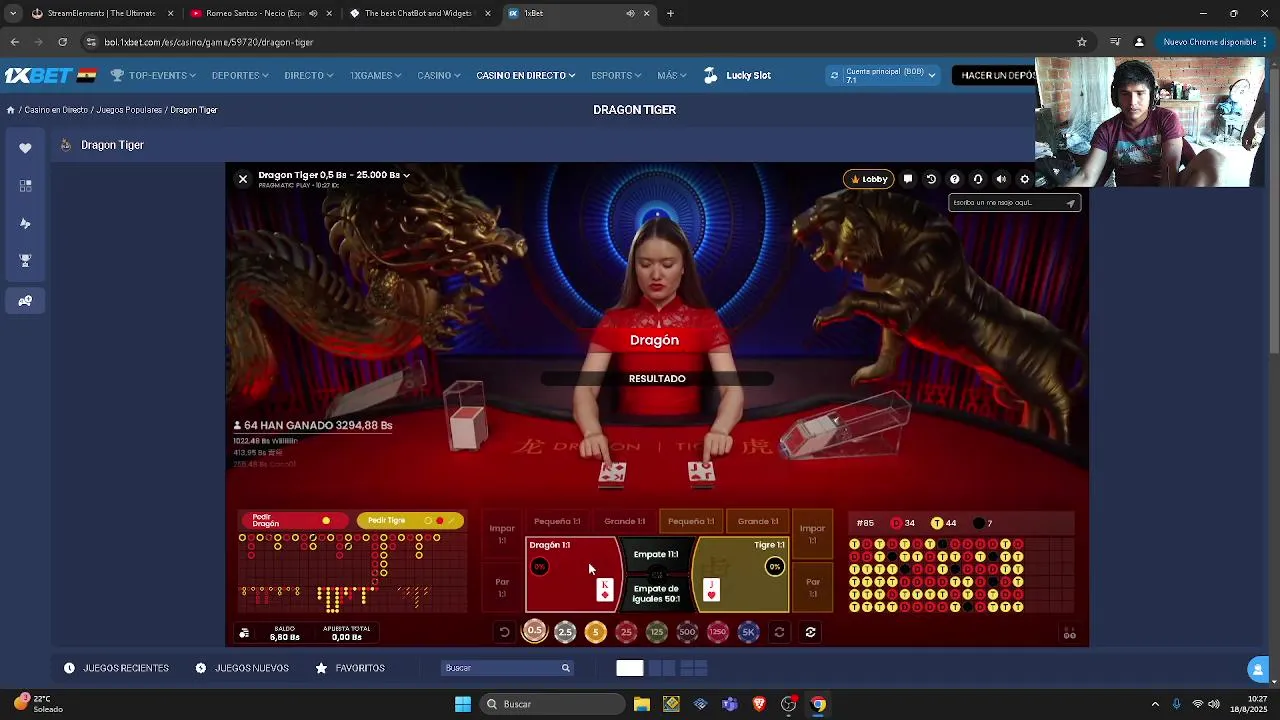Open Windows Start menu
The width and height of the screenshot is (1280, 720).
(462, 704)
